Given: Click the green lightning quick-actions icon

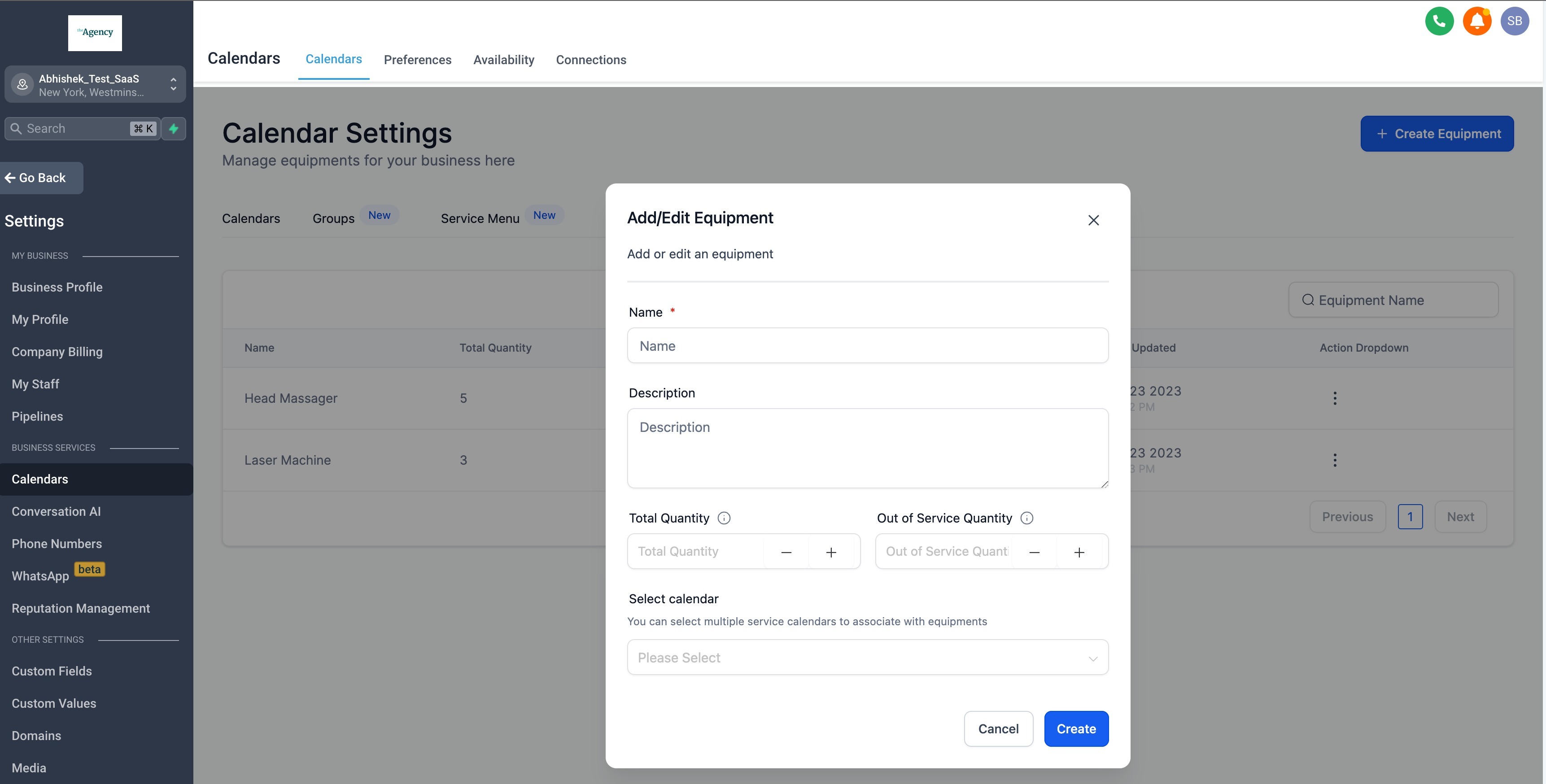Looking at the screenshot, I should click(174, 128).
